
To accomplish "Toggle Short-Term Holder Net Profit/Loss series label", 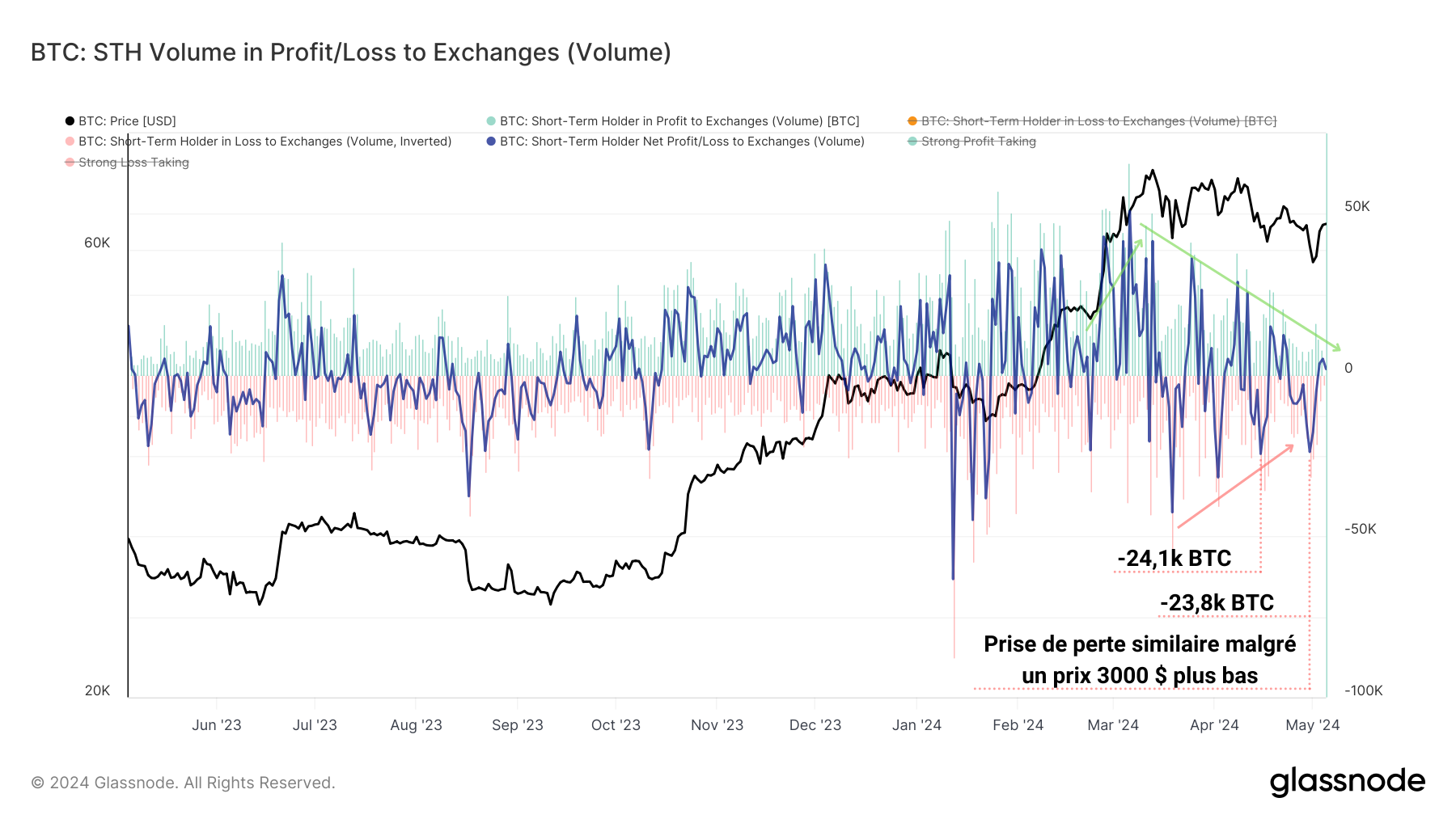I will tap(682, 141).
